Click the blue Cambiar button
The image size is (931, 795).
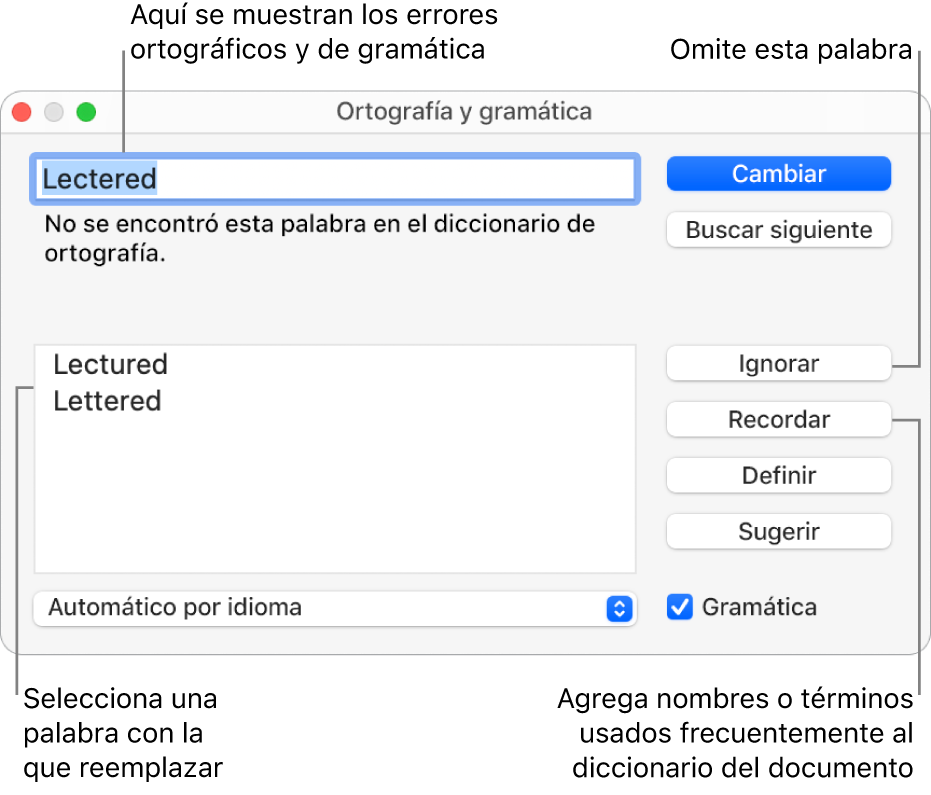click(778, 174)
